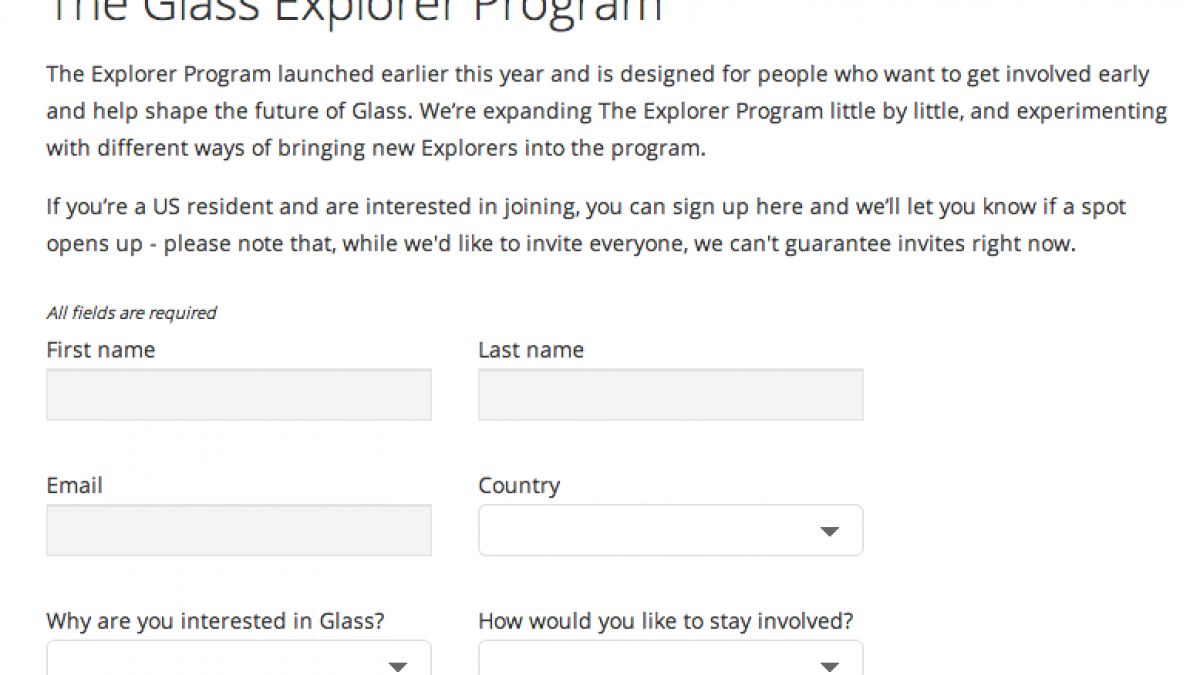Click arrow icon on stay-involved dropdown
This screenshot has height=675, width=1200.
pos(829,666)
